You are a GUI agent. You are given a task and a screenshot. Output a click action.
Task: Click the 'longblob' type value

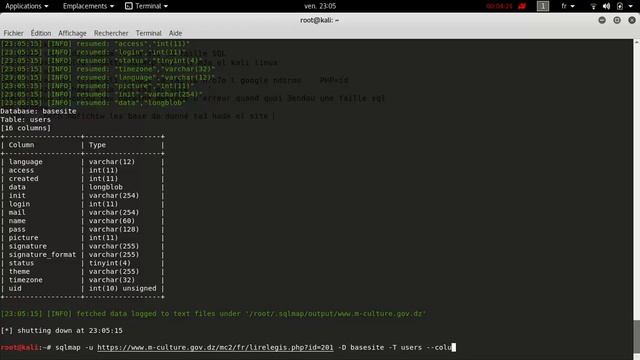pyautogui.click(x=106, y=187)
